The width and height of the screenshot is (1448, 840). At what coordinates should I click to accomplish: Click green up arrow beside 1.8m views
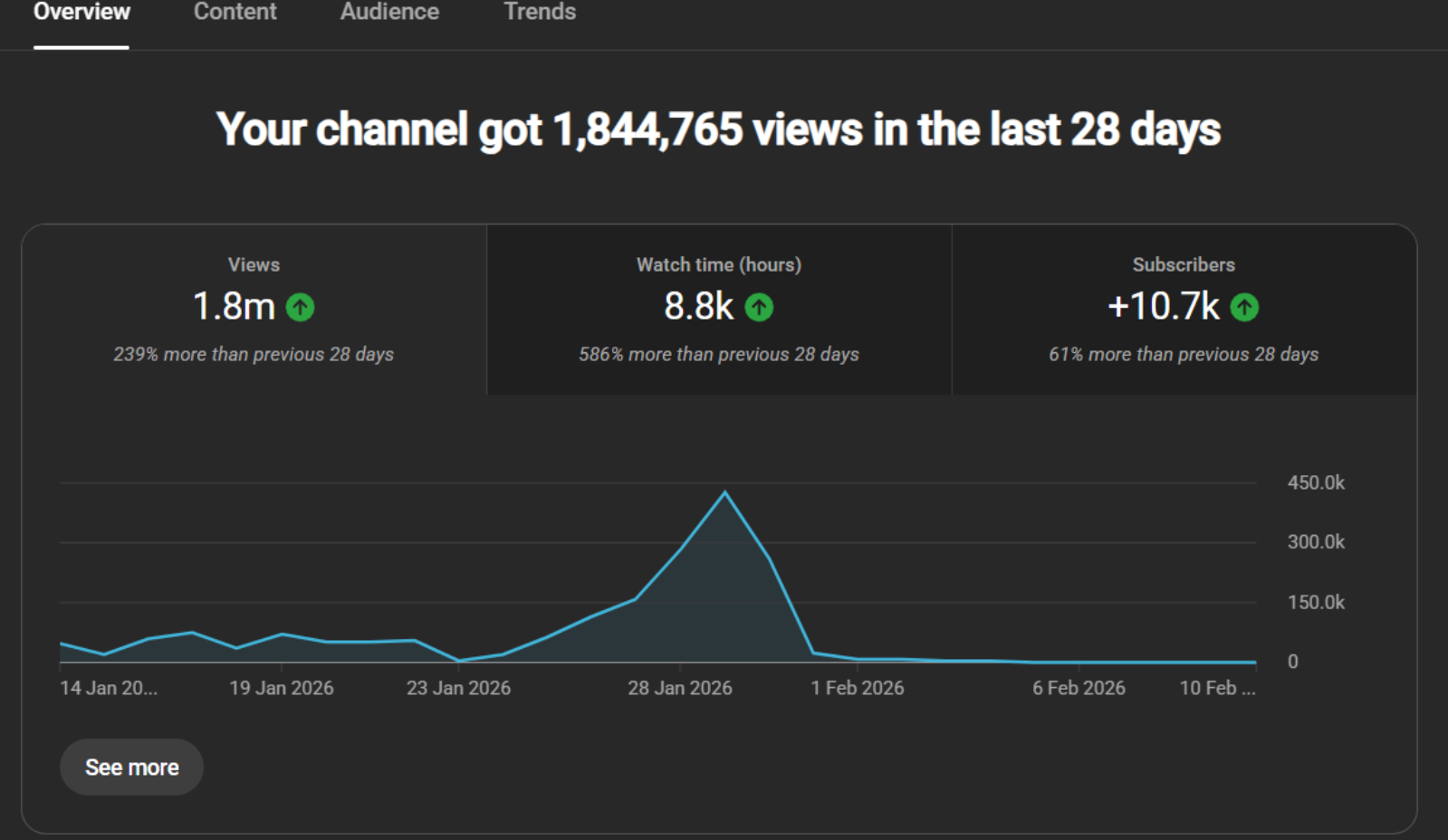coord(301,308)
